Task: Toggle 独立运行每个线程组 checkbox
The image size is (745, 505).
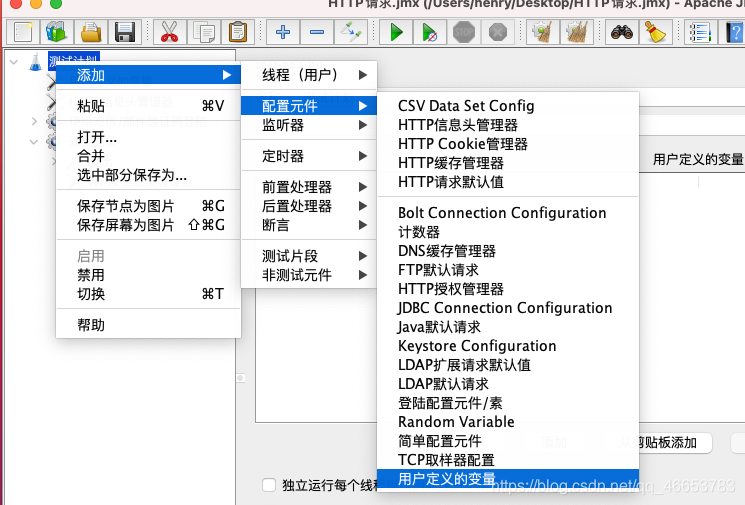Action: click(x=269, y=485)
